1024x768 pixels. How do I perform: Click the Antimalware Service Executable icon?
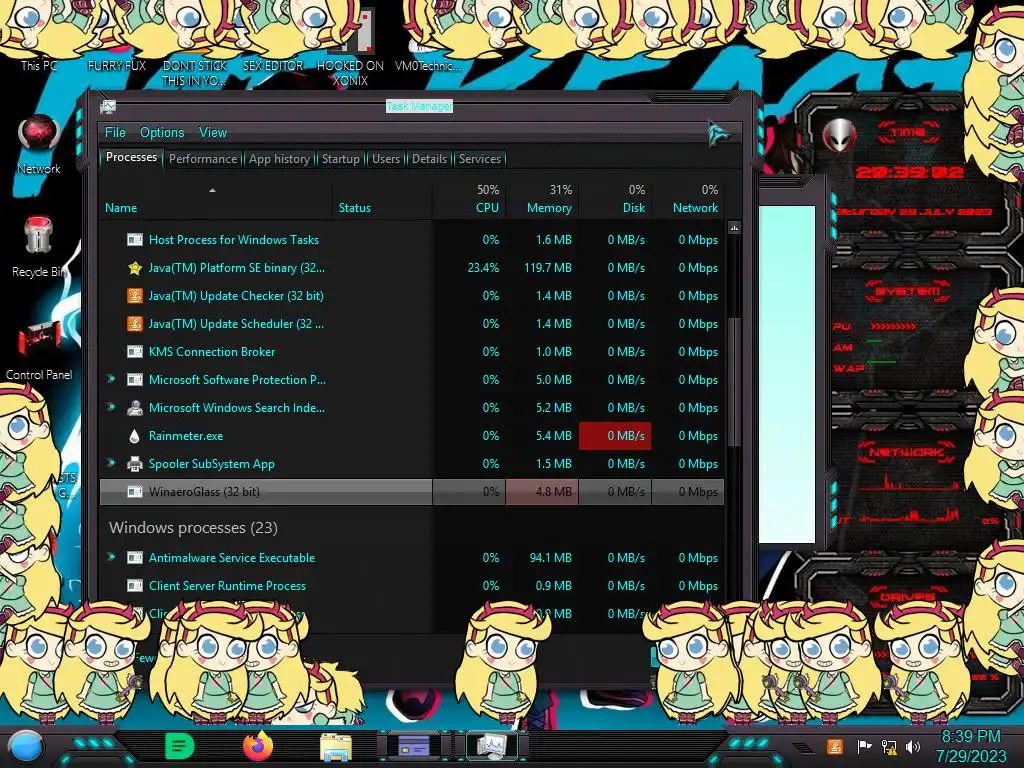point(135,558)
